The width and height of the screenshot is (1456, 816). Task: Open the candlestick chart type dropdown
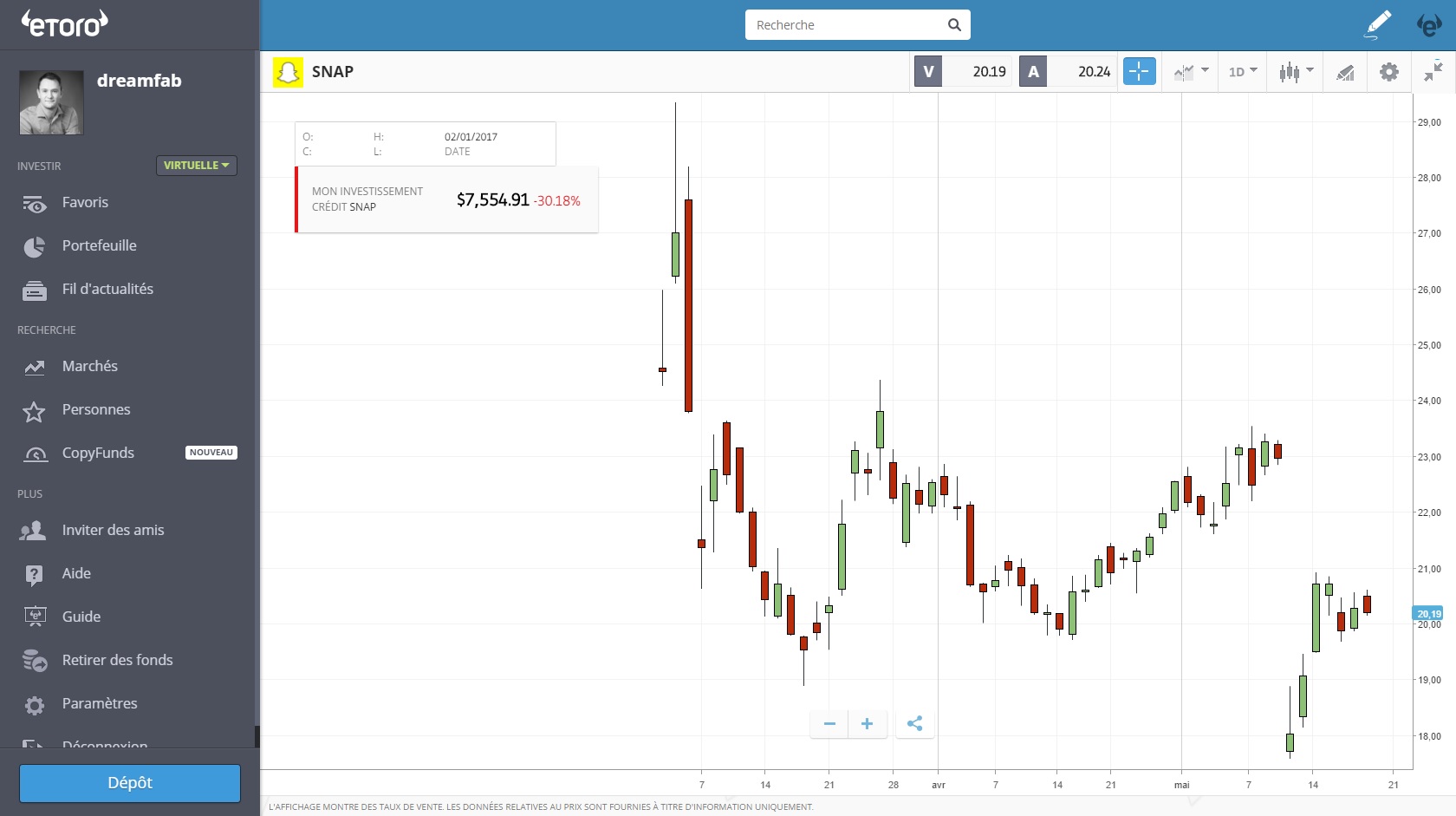coord(1297,71)
